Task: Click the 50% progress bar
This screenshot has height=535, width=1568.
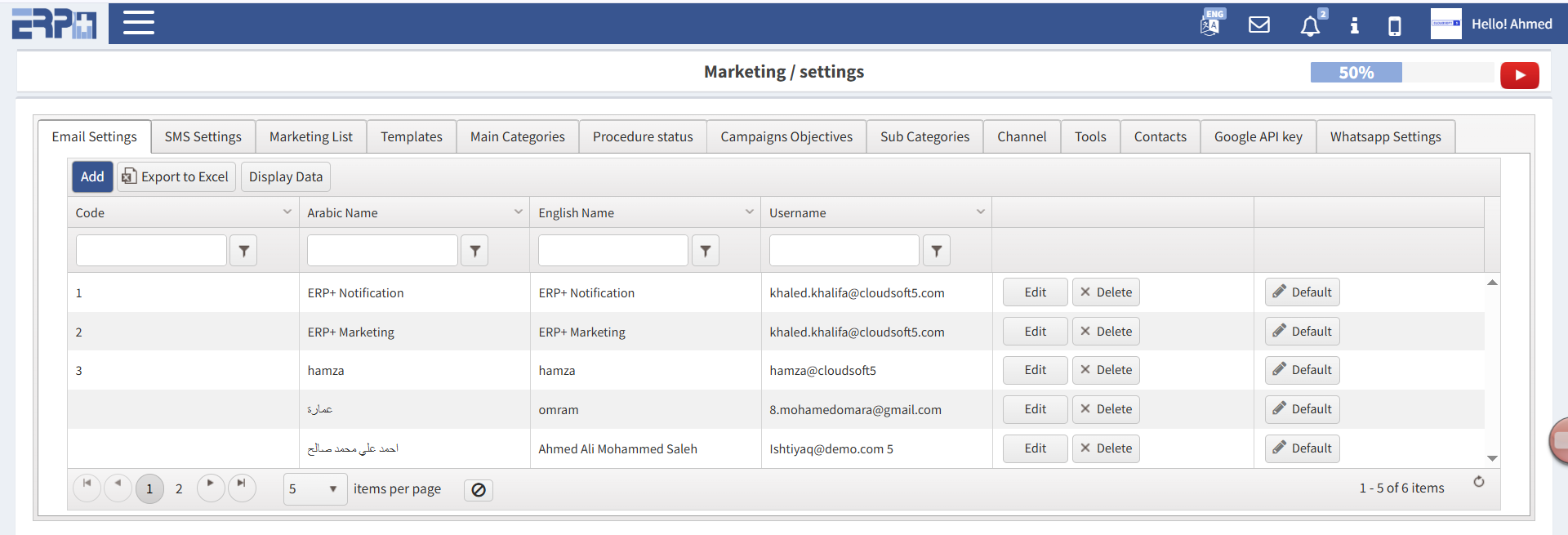Action: click(x=1356, y=73)
